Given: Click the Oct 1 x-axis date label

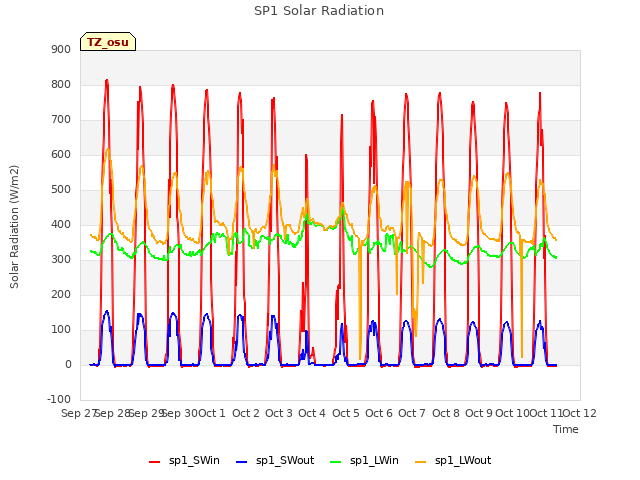Looking at the screenshot, I should (212, 413).
